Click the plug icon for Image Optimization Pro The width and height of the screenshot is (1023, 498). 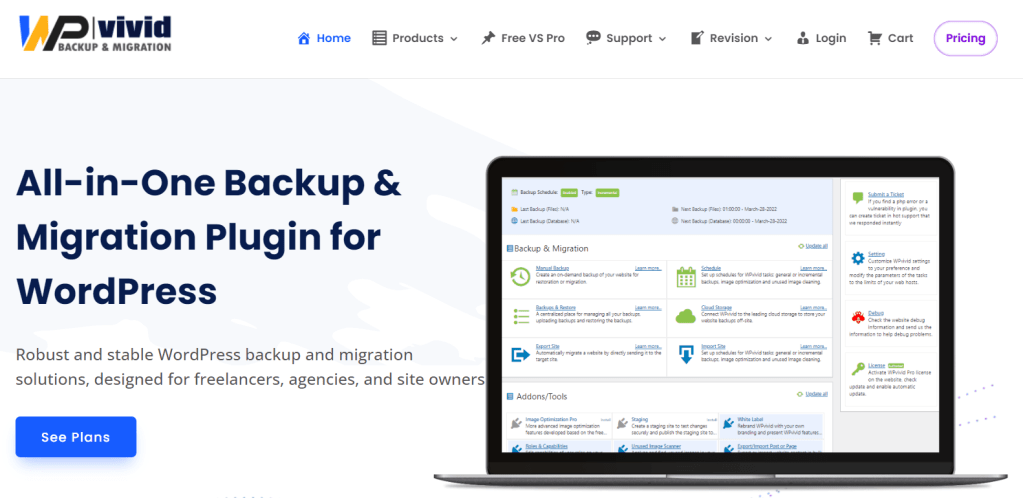point(517,423)
